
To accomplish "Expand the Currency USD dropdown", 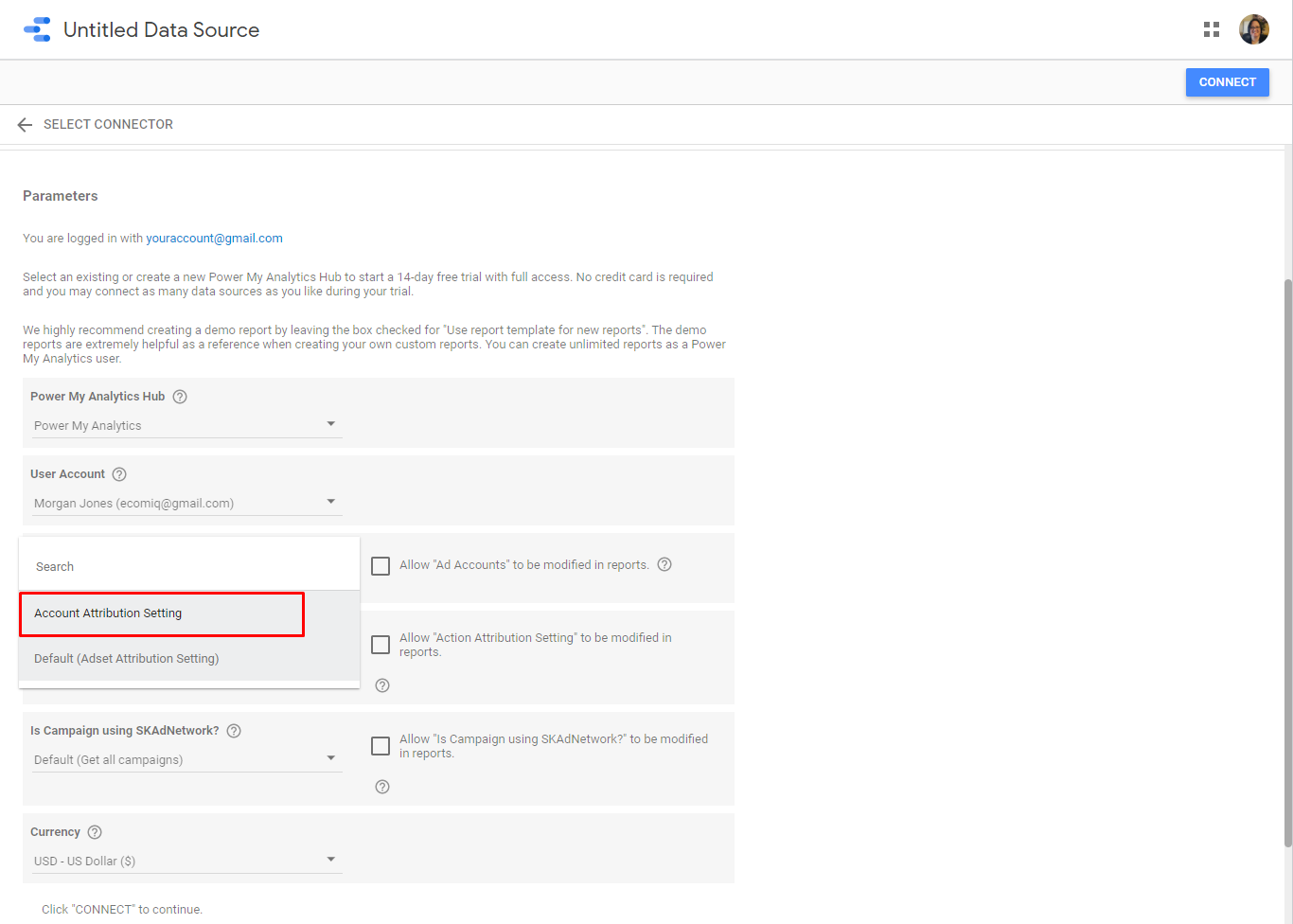I will [186, 861].
